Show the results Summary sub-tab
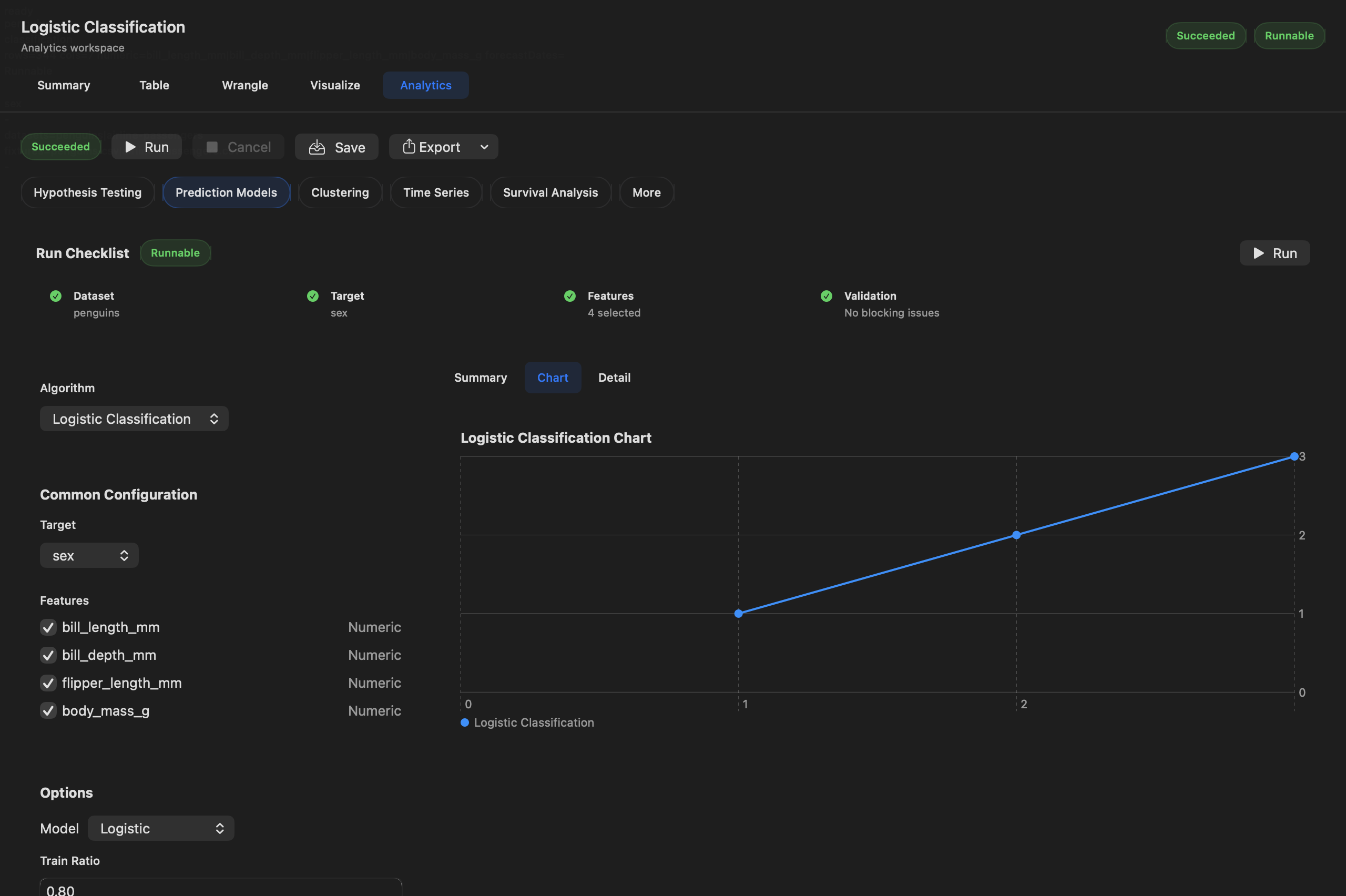 481,378
